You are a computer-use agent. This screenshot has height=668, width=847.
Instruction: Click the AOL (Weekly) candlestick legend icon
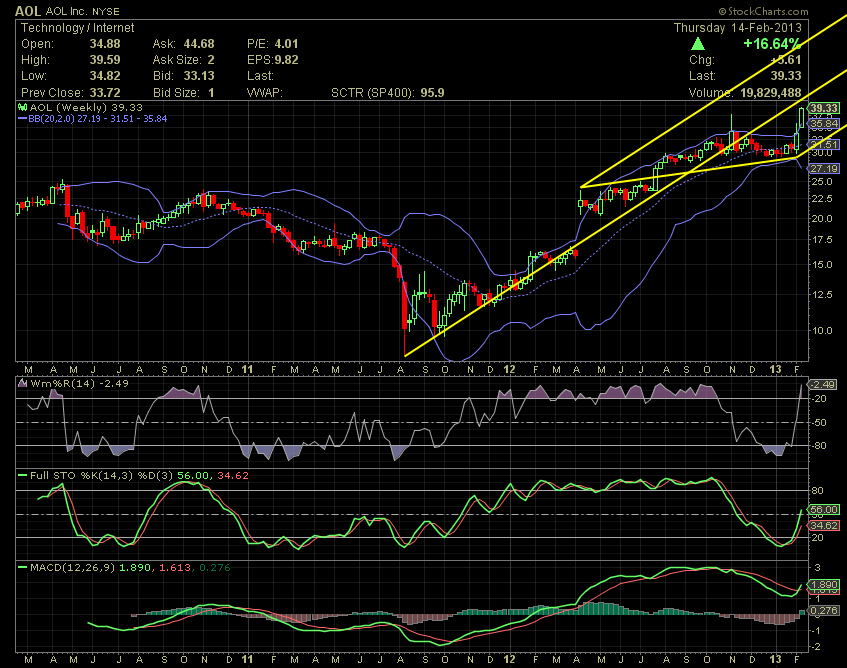(x=21, y=107)
